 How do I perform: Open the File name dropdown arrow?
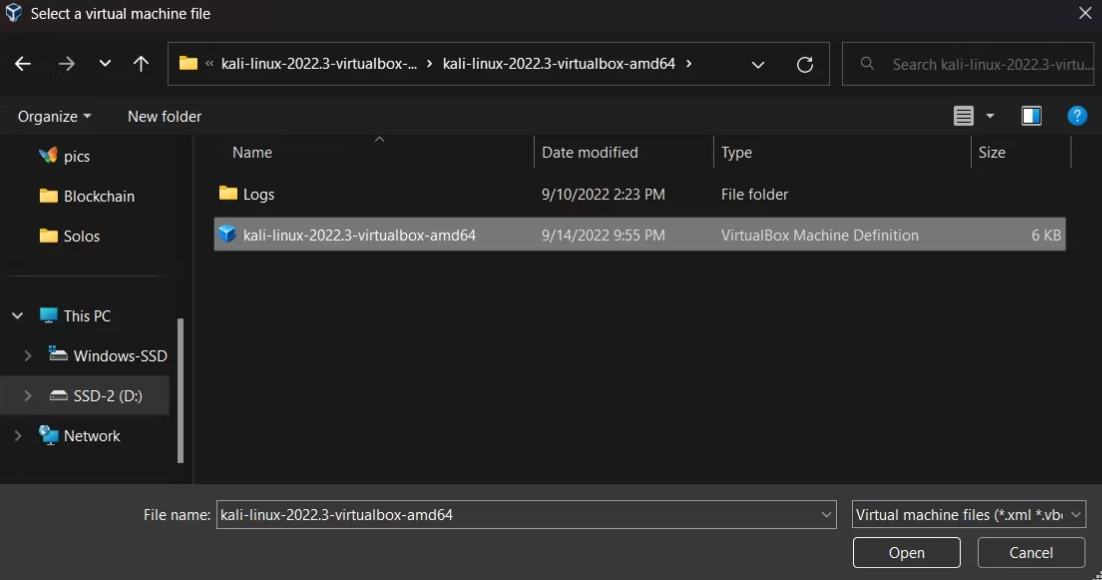826,515
